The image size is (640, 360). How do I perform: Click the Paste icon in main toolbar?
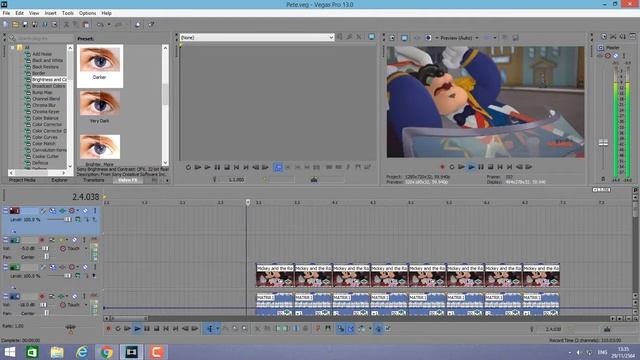tap(86, 24)
